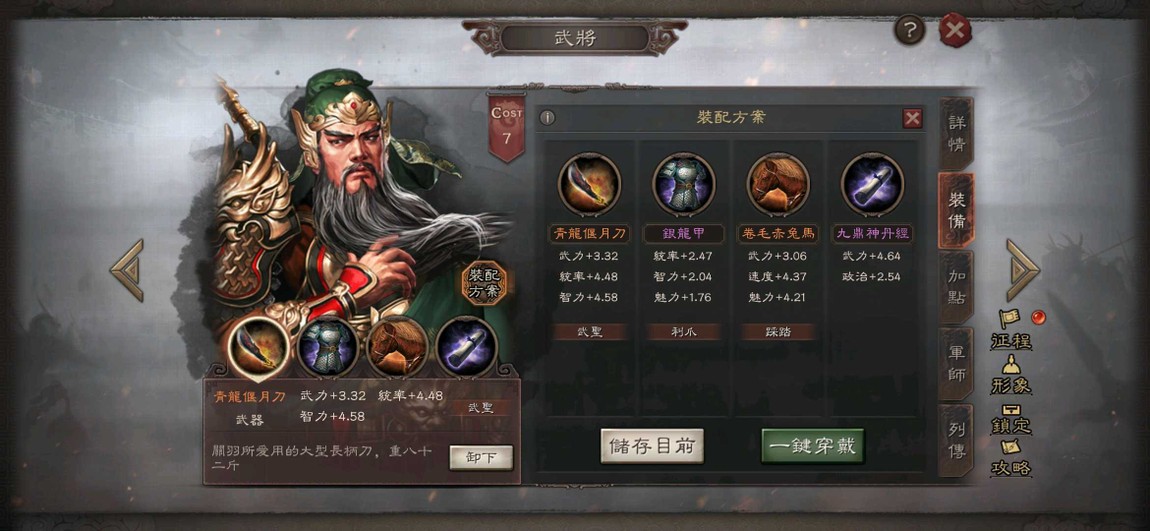Switch to the 加點 tab
The width and height of the screenshot is (1150, 531).
click(x=956, y=287)
